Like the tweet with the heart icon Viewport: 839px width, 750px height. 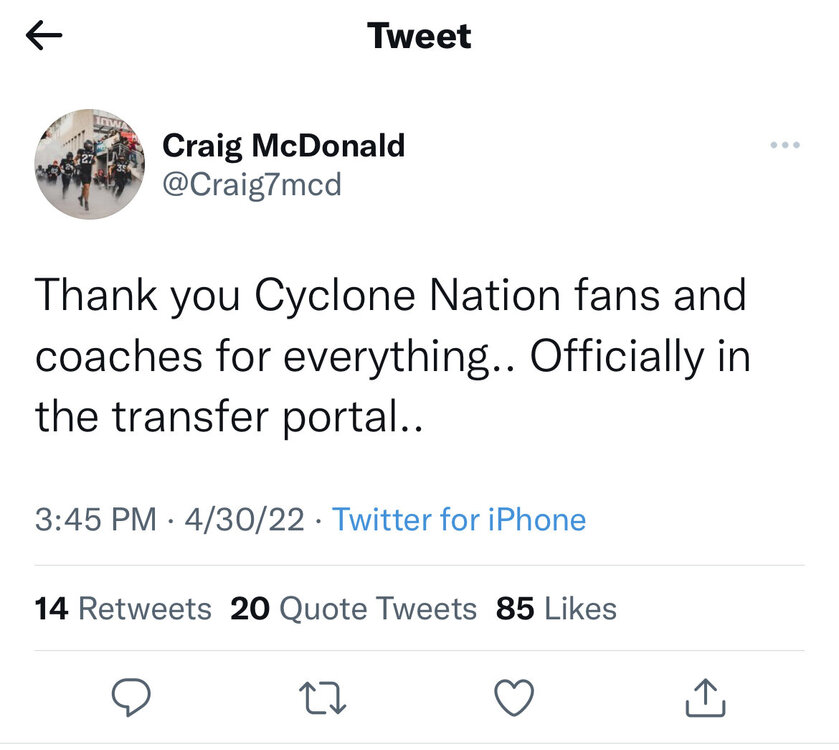(515, 697)
